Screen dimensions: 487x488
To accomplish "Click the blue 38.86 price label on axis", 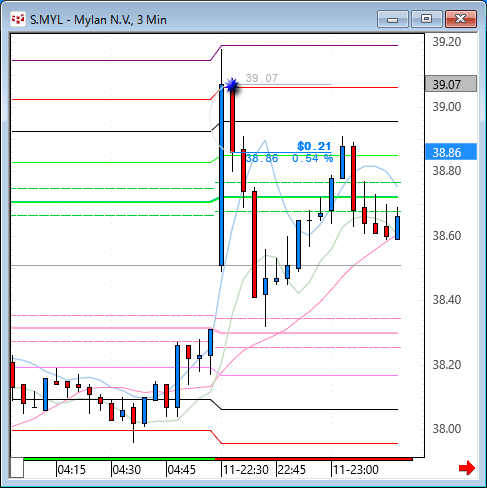I will tap(451, 152).
